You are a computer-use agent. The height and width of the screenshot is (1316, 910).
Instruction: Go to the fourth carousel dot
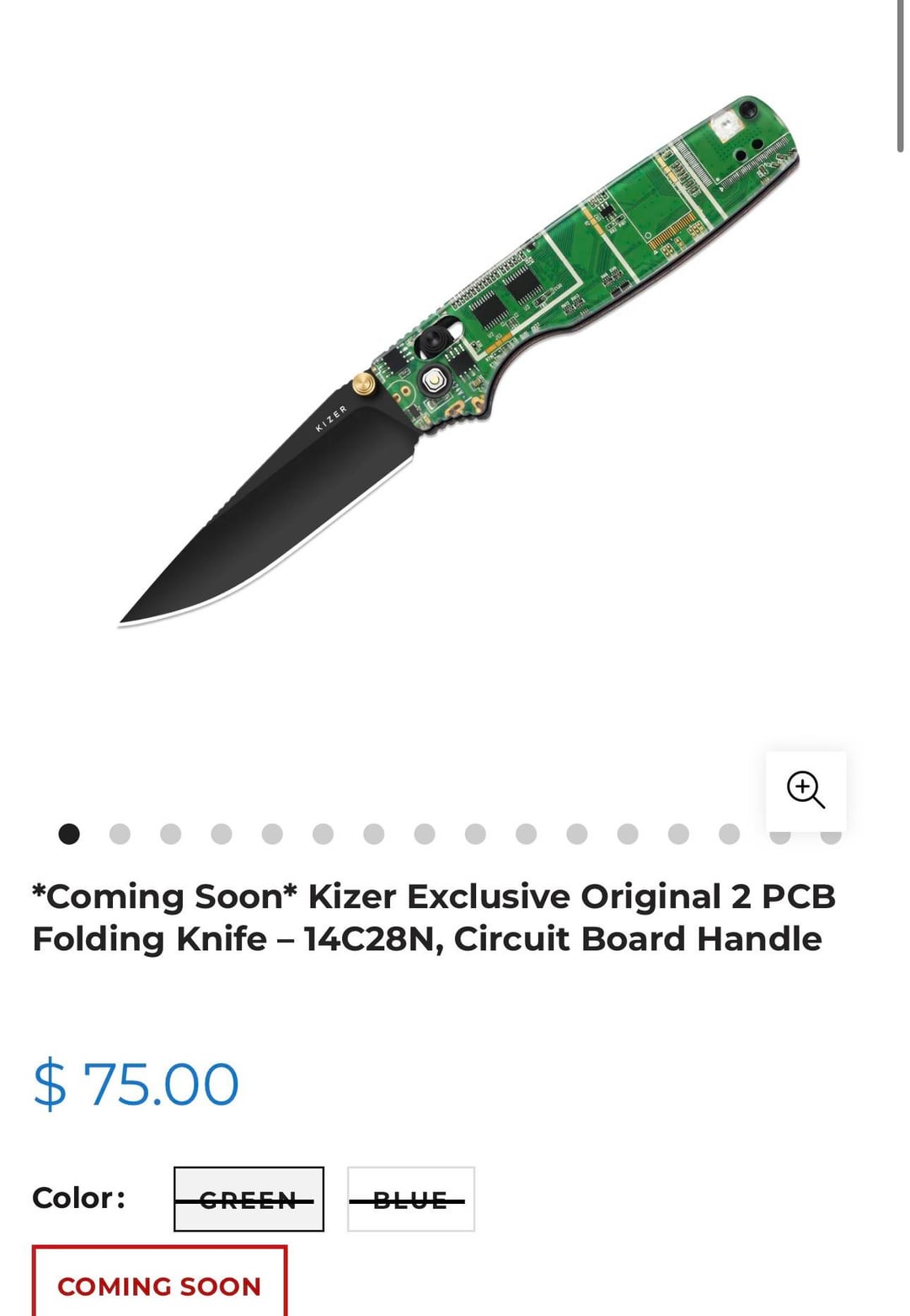pos(222,834)
